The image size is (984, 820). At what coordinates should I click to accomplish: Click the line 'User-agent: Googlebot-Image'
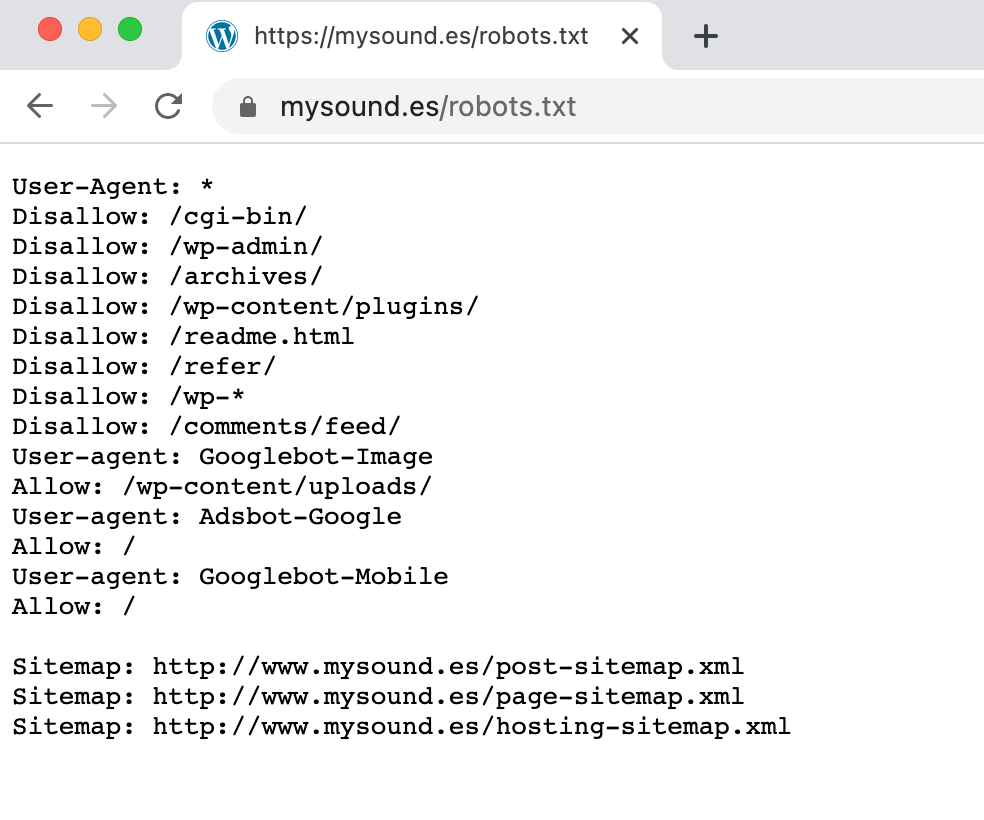click(x=222, y=457)
